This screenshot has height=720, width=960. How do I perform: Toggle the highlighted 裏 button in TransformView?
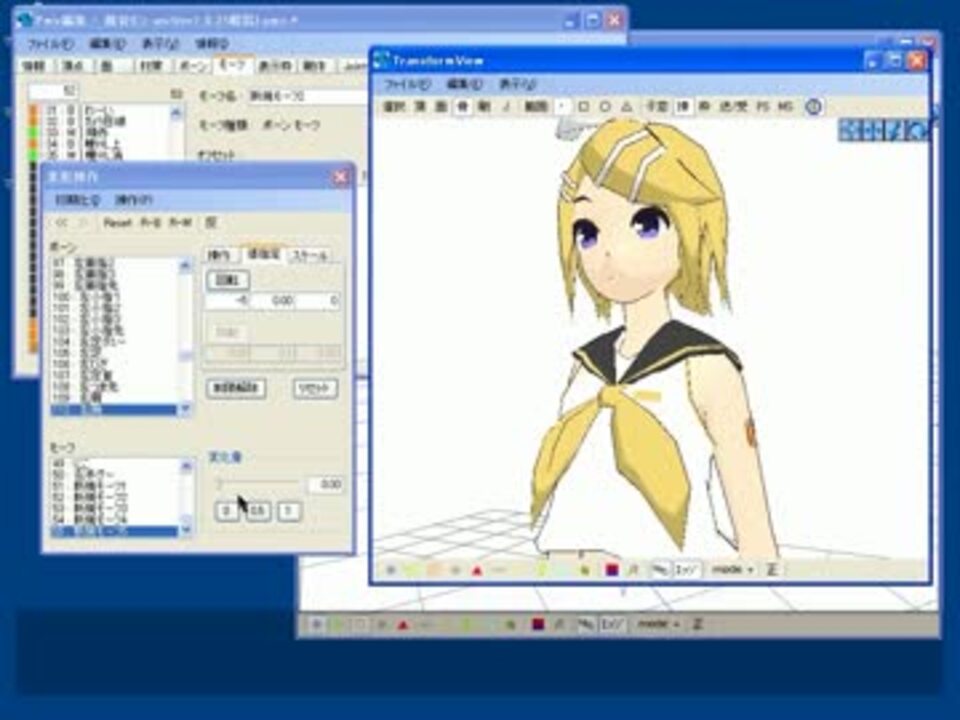point(683,107)
